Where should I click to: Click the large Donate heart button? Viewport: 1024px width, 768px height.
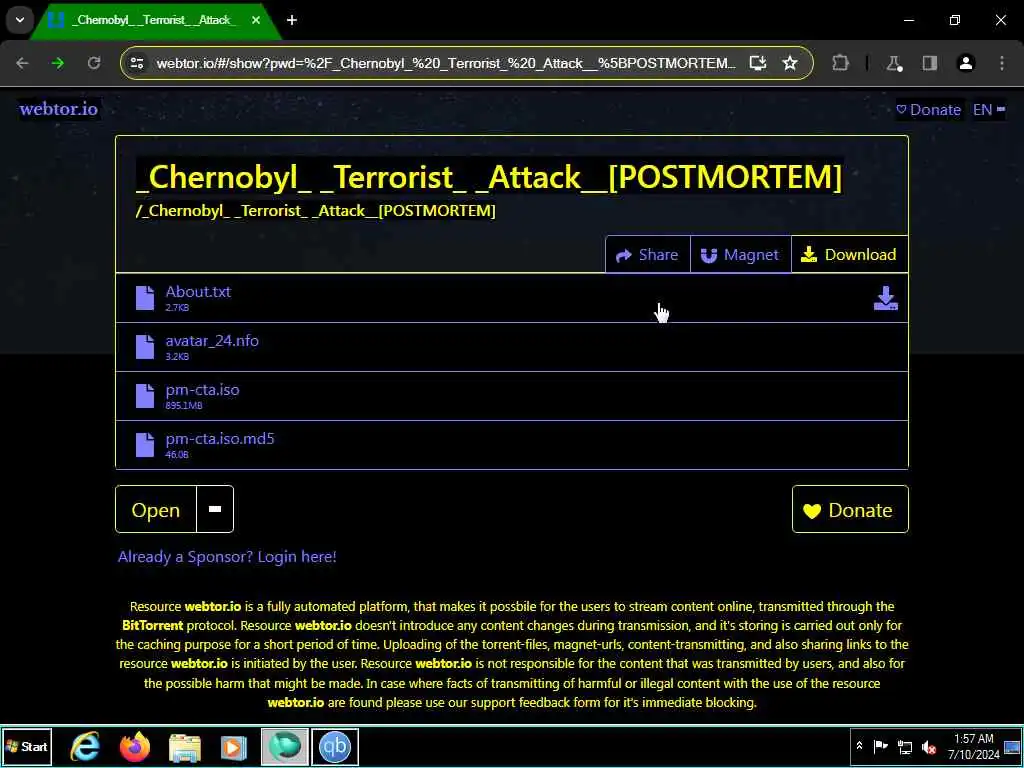850,509
